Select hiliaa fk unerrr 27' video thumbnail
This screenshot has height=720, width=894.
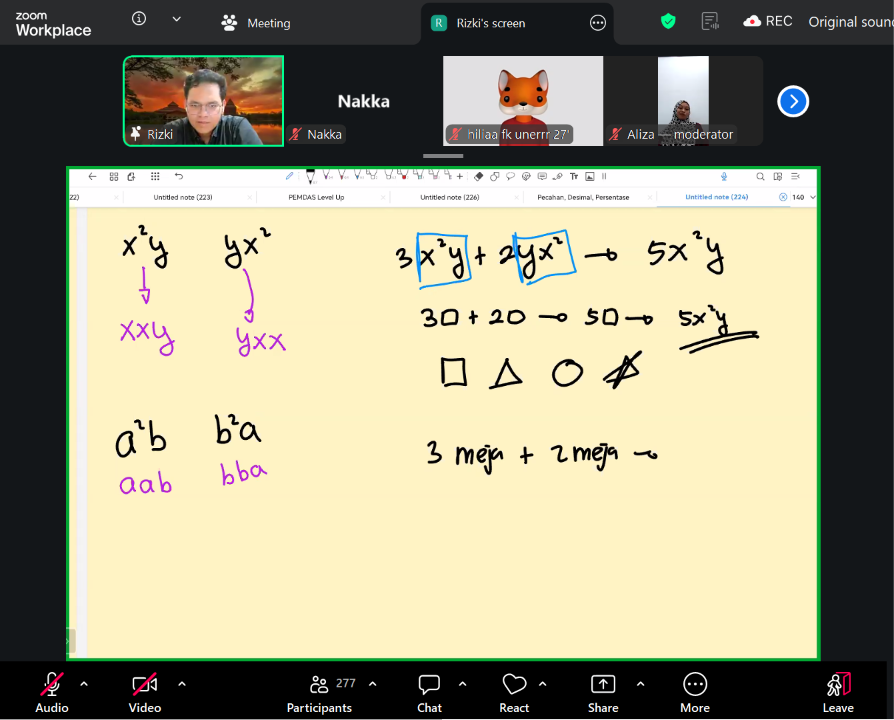coord(523,101)
